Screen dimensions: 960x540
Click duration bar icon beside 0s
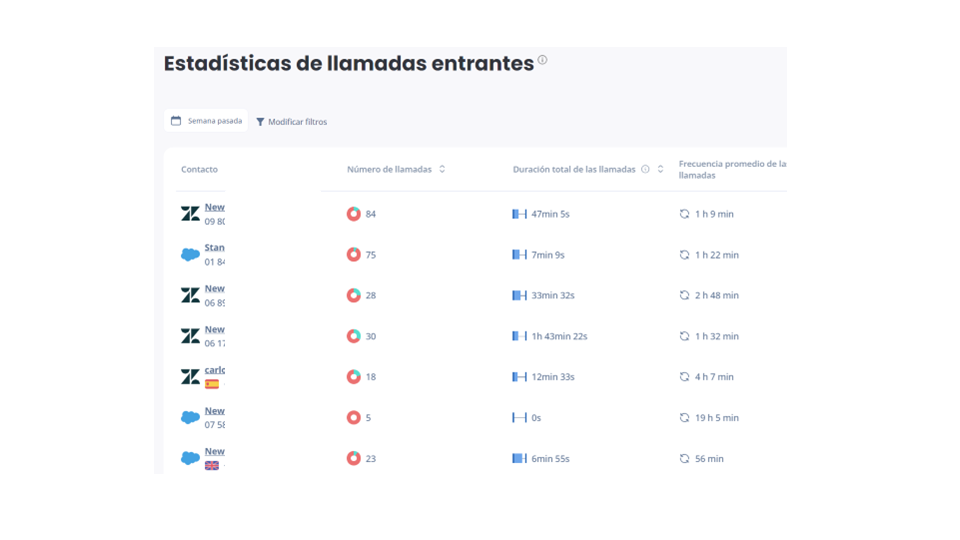519,418
